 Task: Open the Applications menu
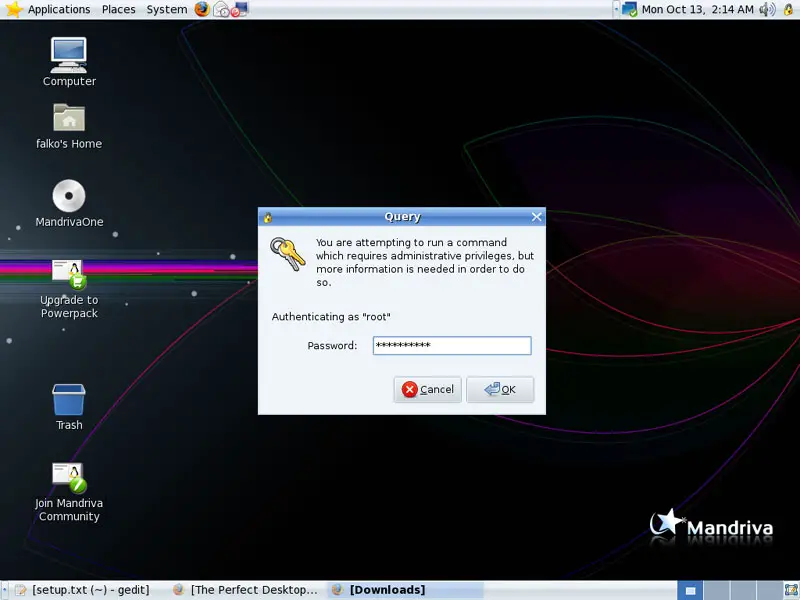59,9
